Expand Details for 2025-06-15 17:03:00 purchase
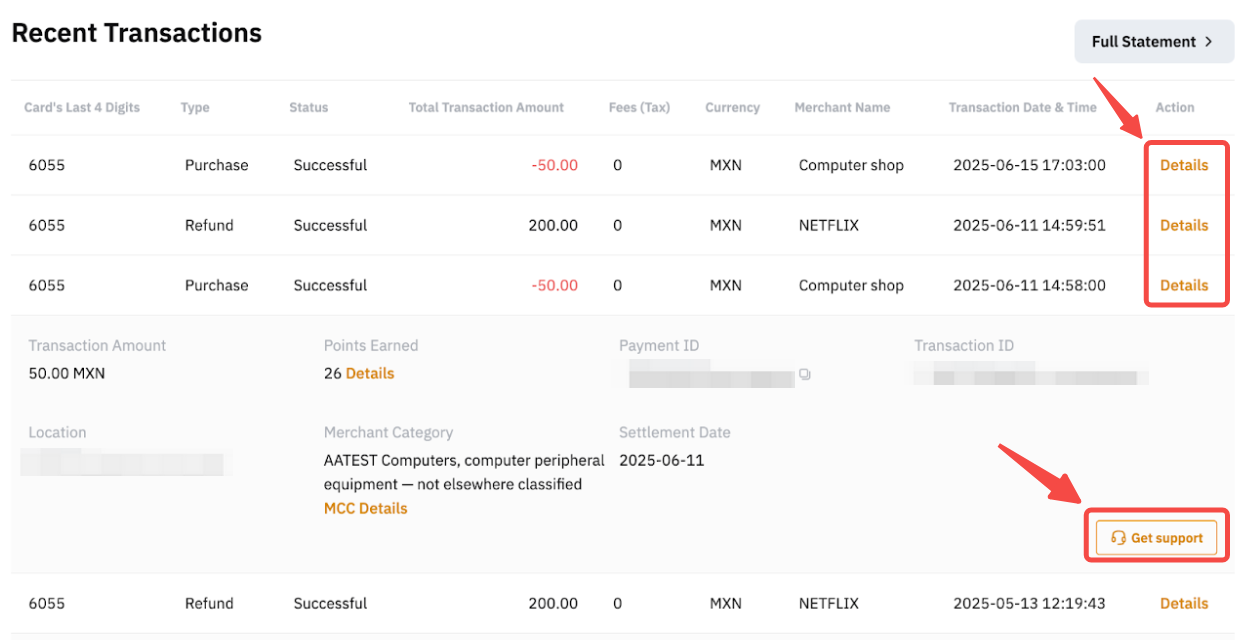Image resolution: width=1250 pixels, height=640 pixels. coord(1184,165)
